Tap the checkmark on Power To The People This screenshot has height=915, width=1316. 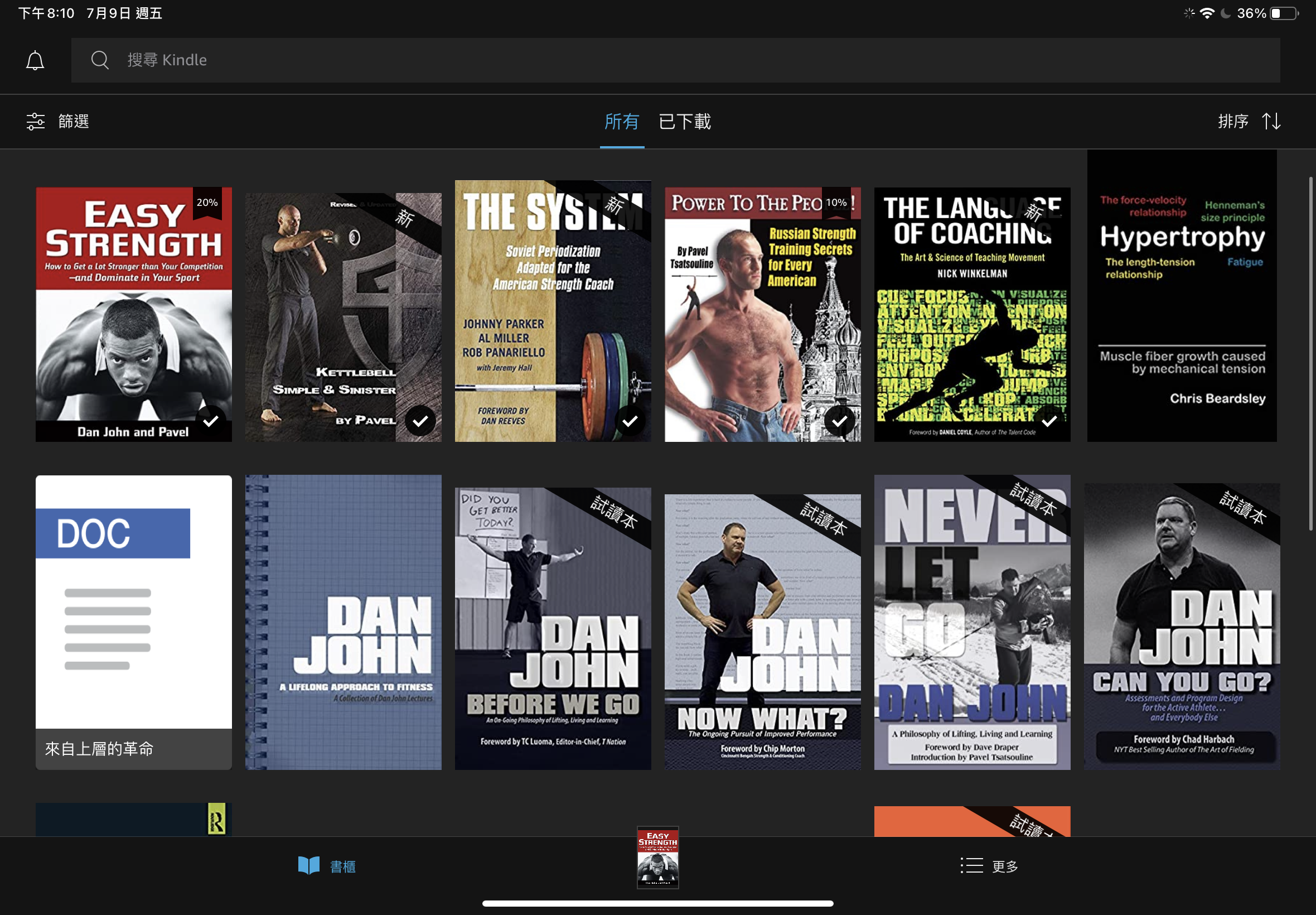[839, 421]
